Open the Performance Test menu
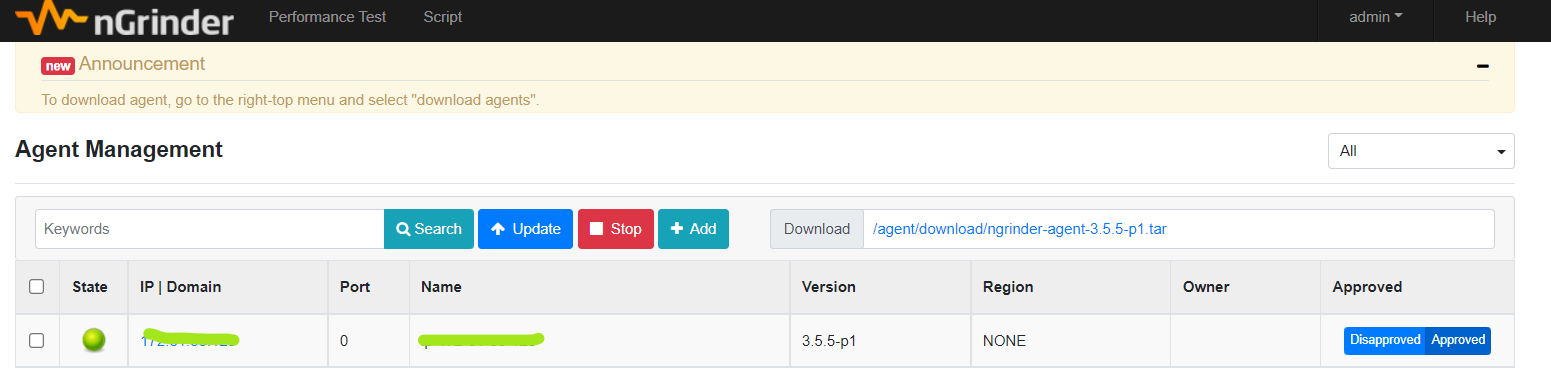This screenshot has width=1551, height=375. point(327,17)
